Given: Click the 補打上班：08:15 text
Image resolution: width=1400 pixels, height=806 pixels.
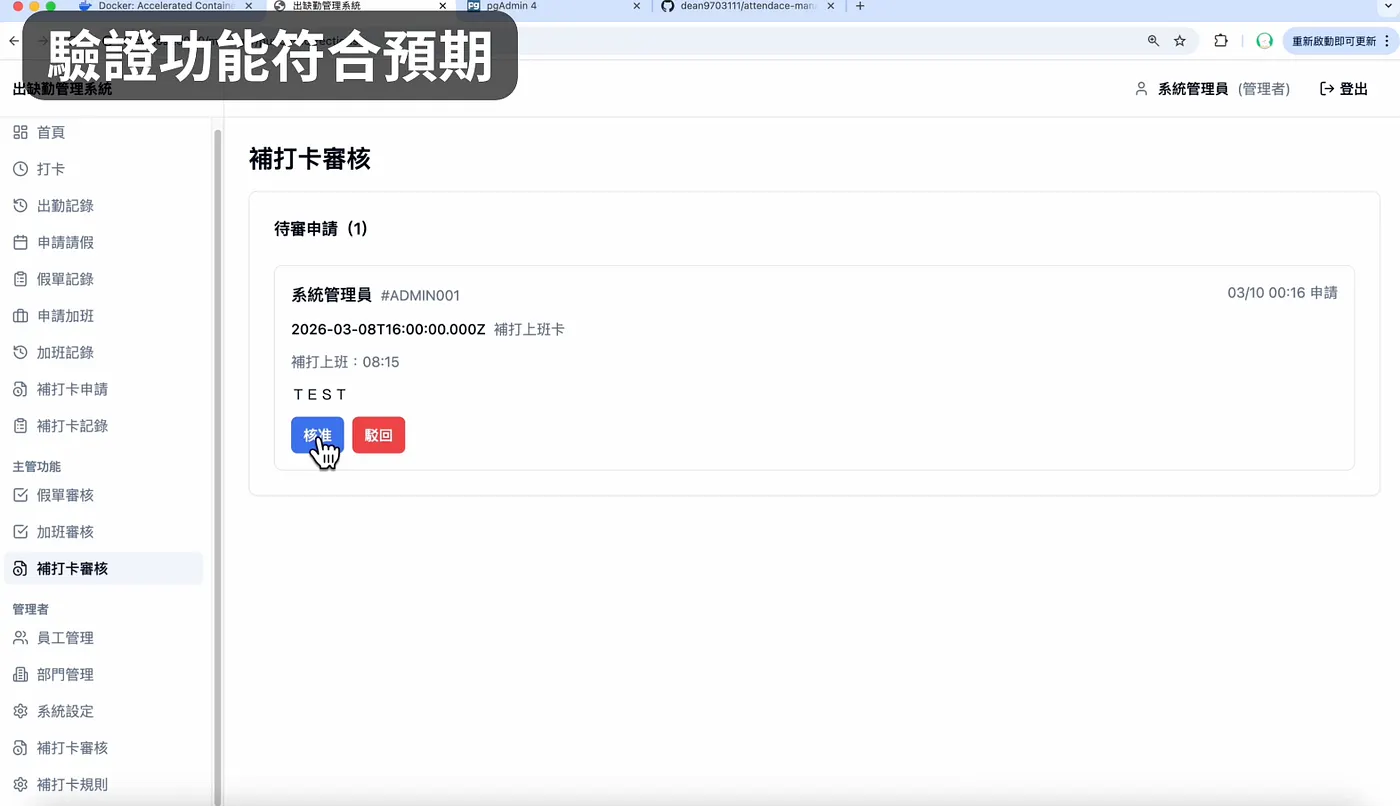Looking at the screenshot, I should (x=345, y=362).
